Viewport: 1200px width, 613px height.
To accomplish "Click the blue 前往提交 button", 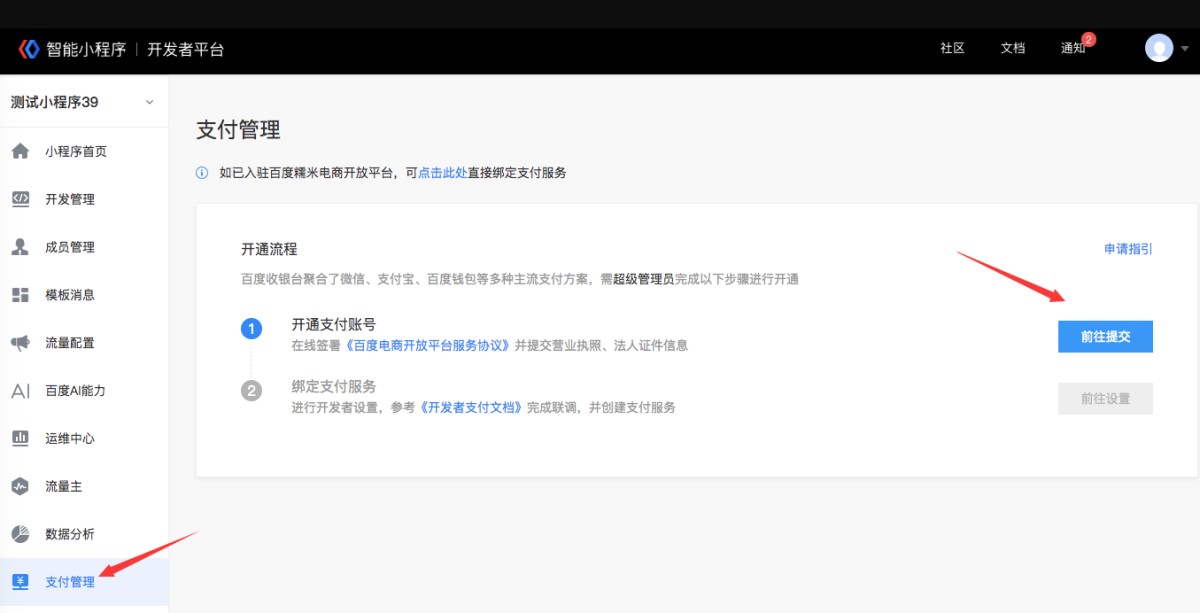I will click(x=1105, y=337).
